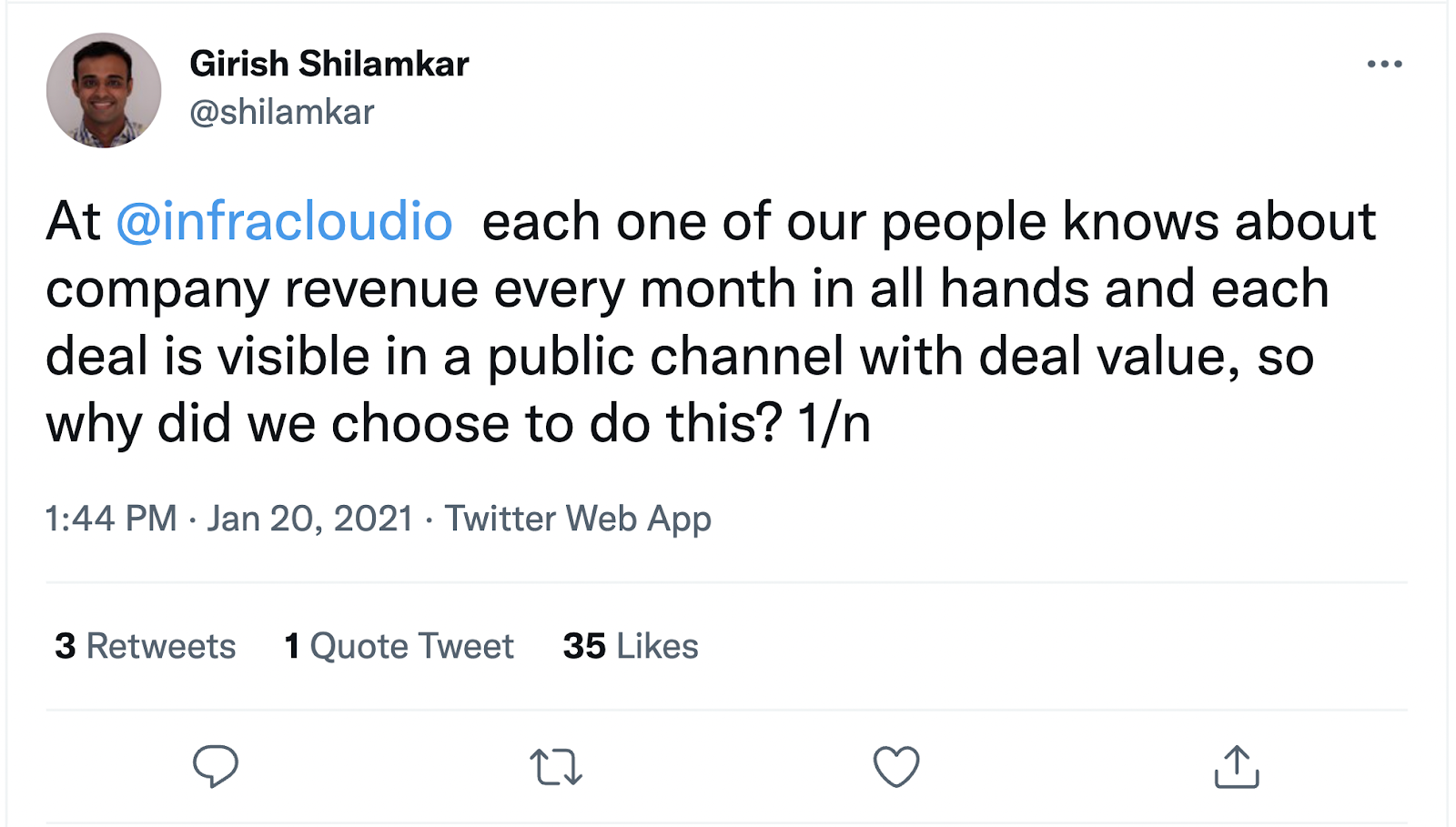Show the 35 Likes list
The width and height of the screenshot is (1456, 827).
coord(631,646)
